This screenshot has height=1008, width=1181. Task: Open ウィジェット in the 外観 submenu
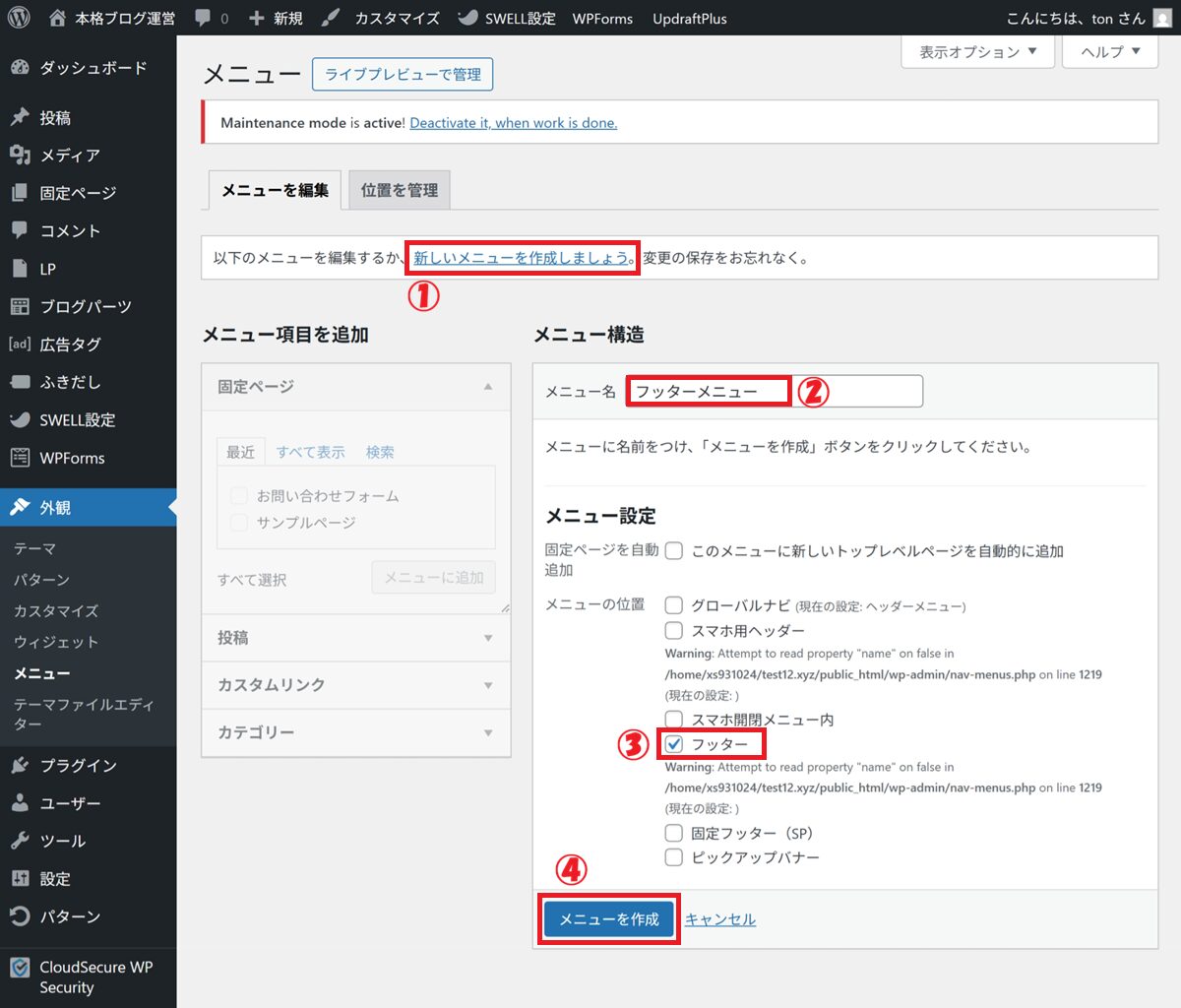coord(56,642)
